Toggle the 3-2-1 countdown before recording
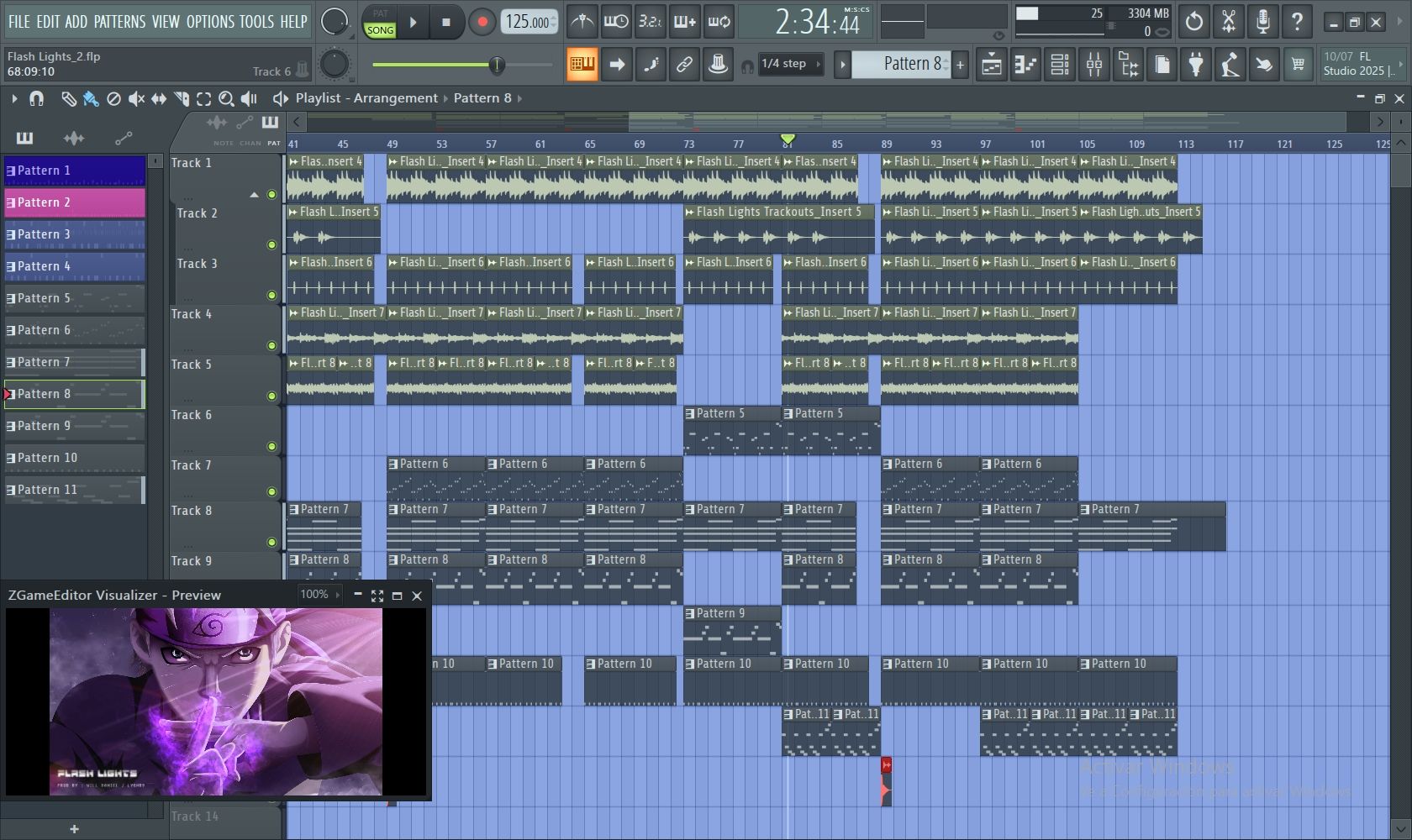 [651, 22]
